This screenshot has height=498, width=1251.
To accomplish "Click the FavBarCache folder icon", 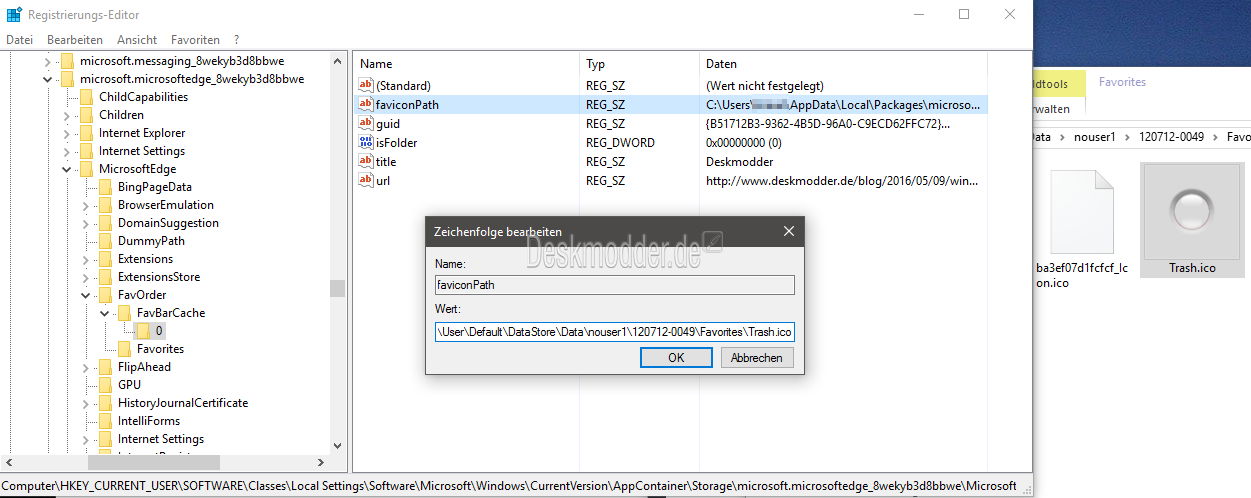I will coord(124,313).
